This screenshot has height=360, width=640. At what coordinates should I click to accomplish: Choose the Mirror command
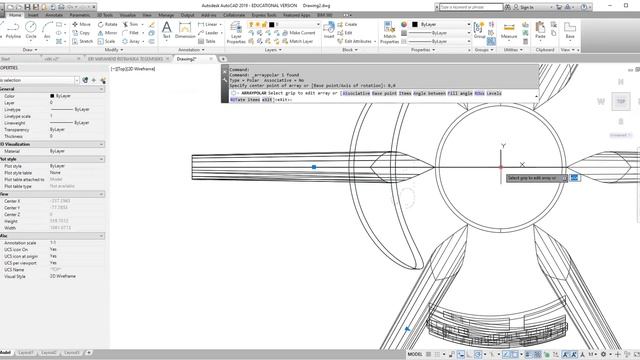pos(107,33)
